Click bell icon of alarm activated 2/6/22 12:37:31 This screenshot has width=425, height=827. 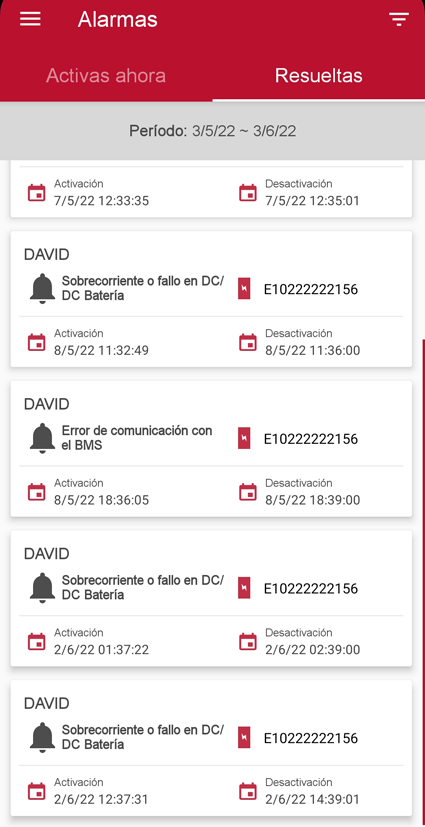pyautogui.click(x=42, y=737)
